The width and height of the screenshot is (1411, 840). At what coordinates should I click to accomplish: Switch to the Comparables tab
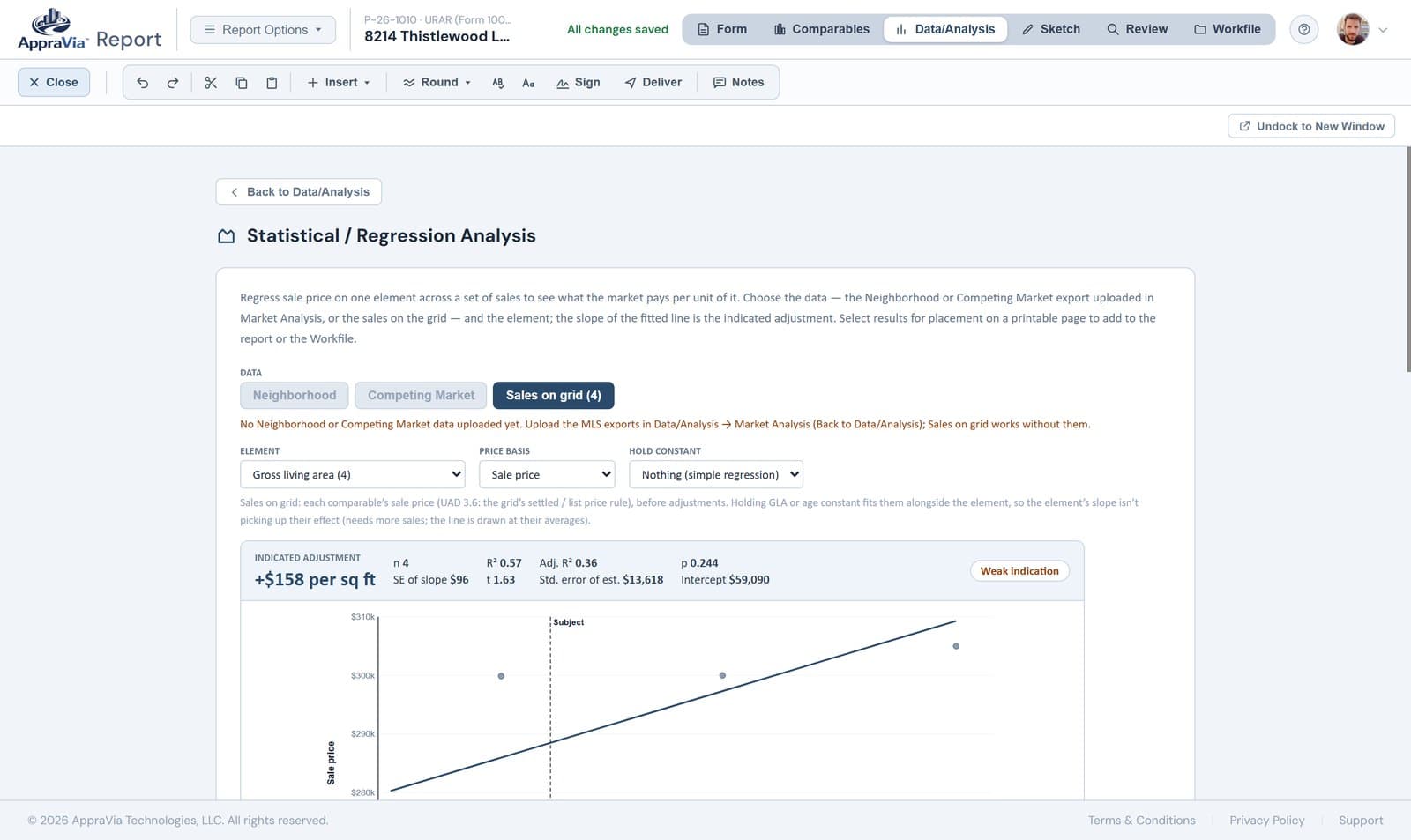(822, 29)
